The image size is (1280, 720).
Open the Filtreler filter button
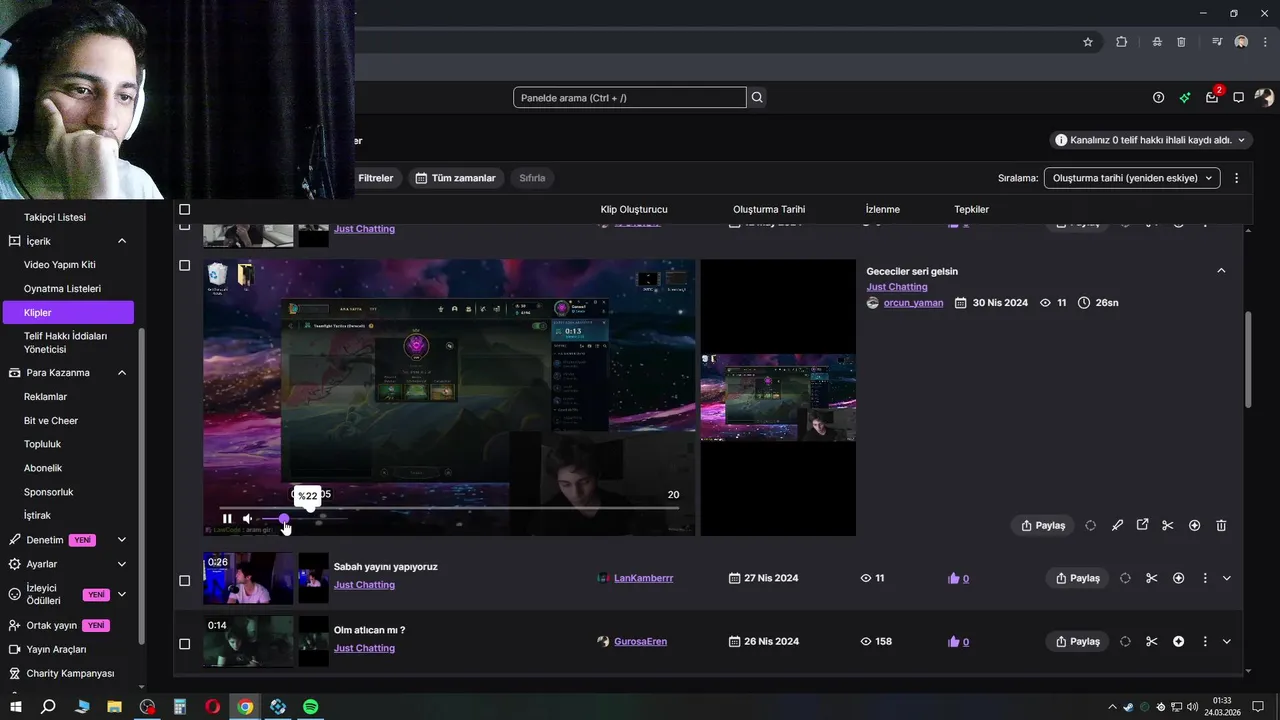coord(375,178)
